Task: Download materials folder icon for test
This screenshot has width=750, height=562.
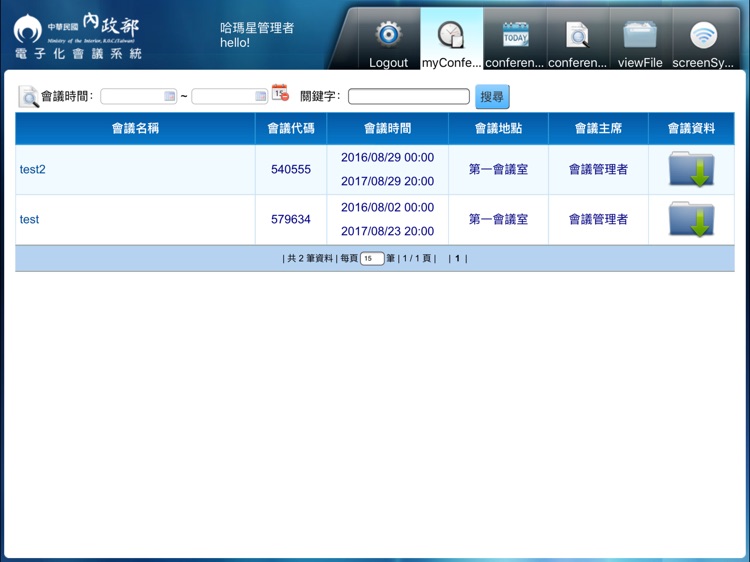Action: 691,219
